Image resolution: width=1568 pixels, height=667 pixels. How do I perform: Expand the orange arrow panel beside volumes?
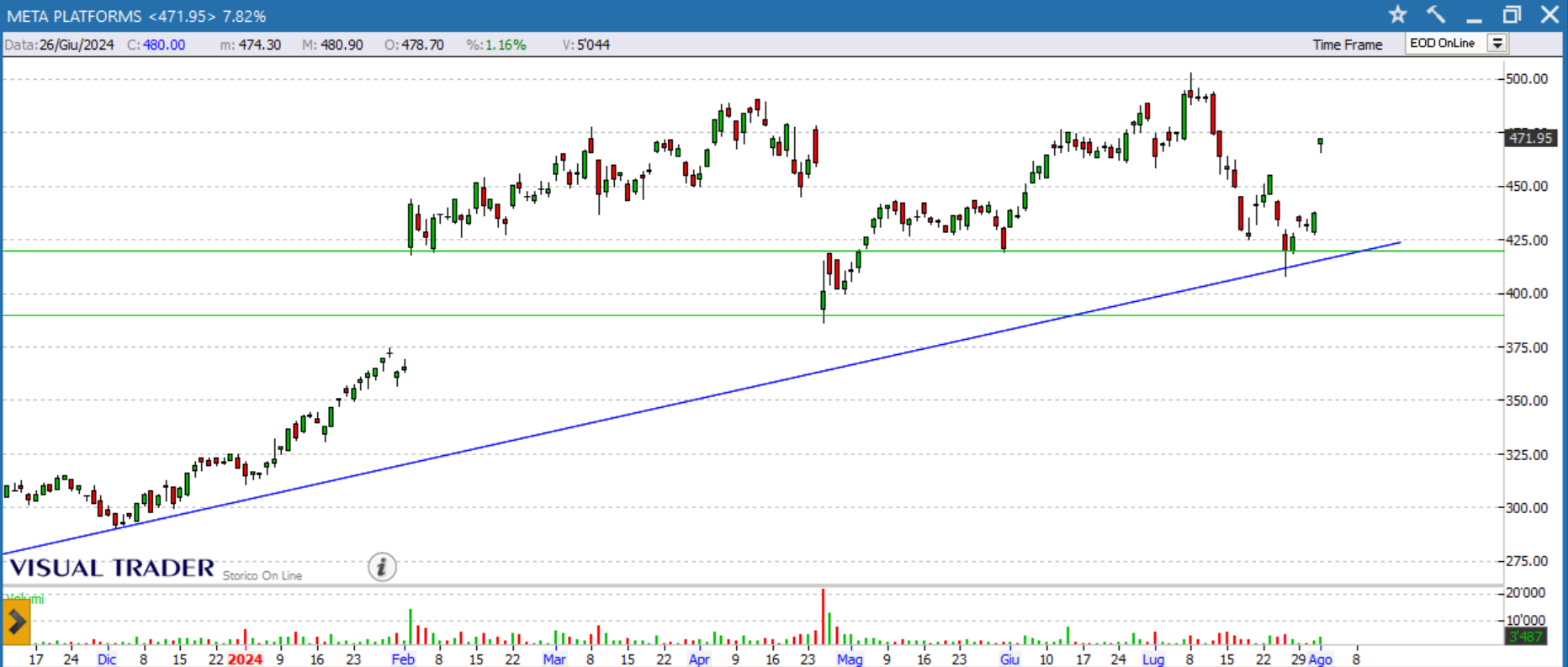click(x=16, y=623)
